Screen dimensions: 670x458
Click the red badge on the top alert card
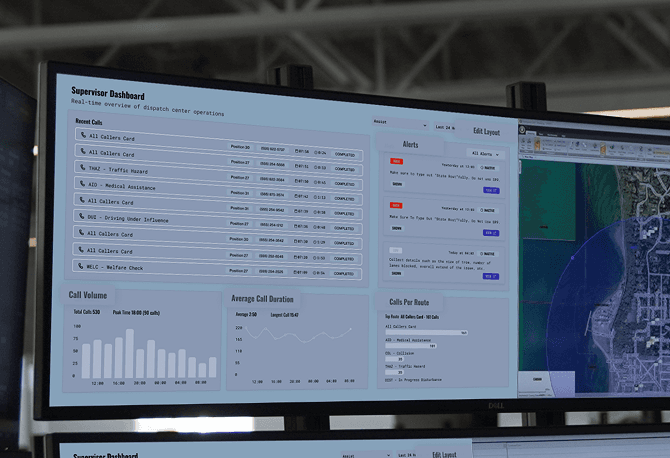396,161
